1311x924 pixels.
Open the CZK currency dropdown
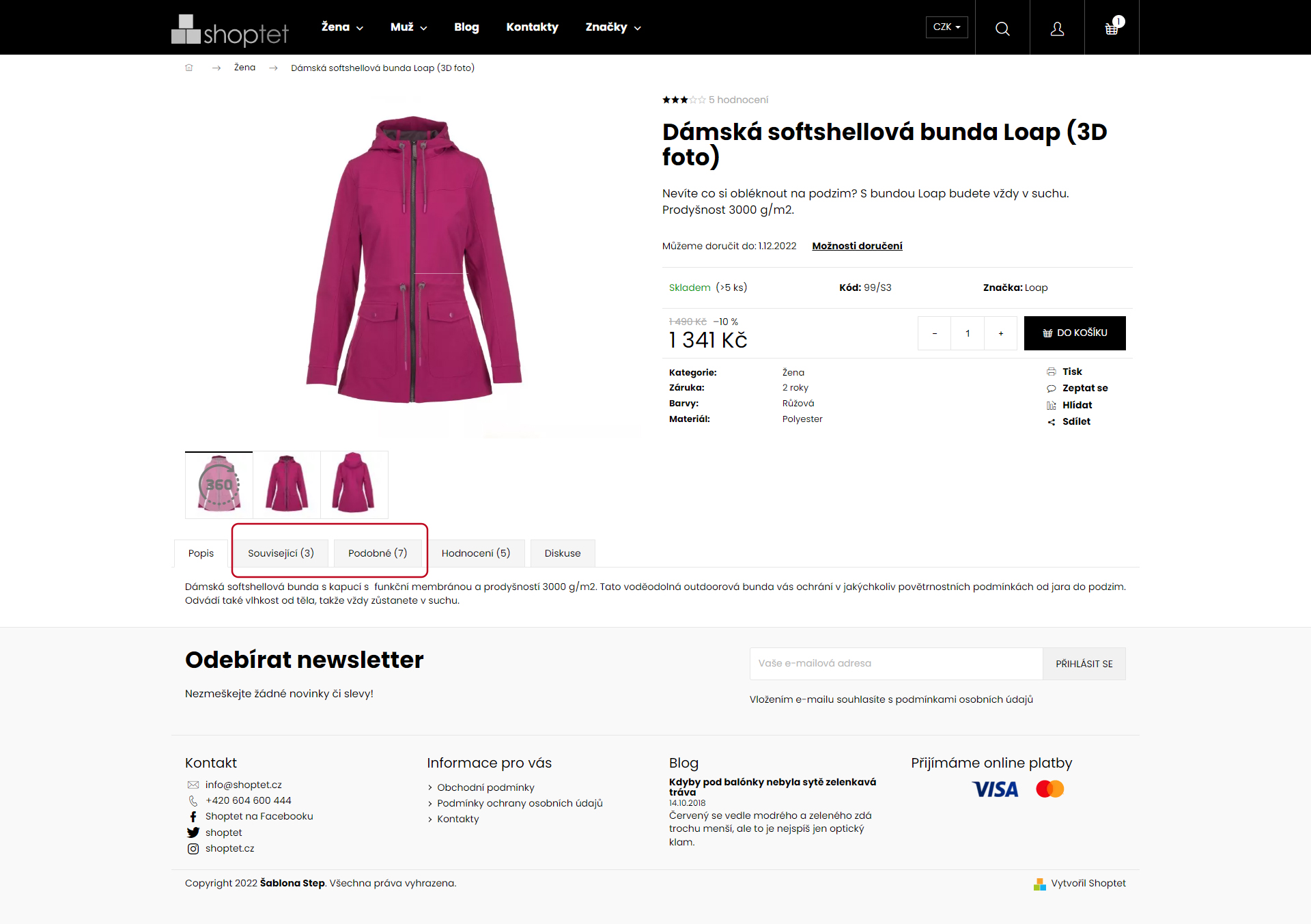tap(946, 27)
